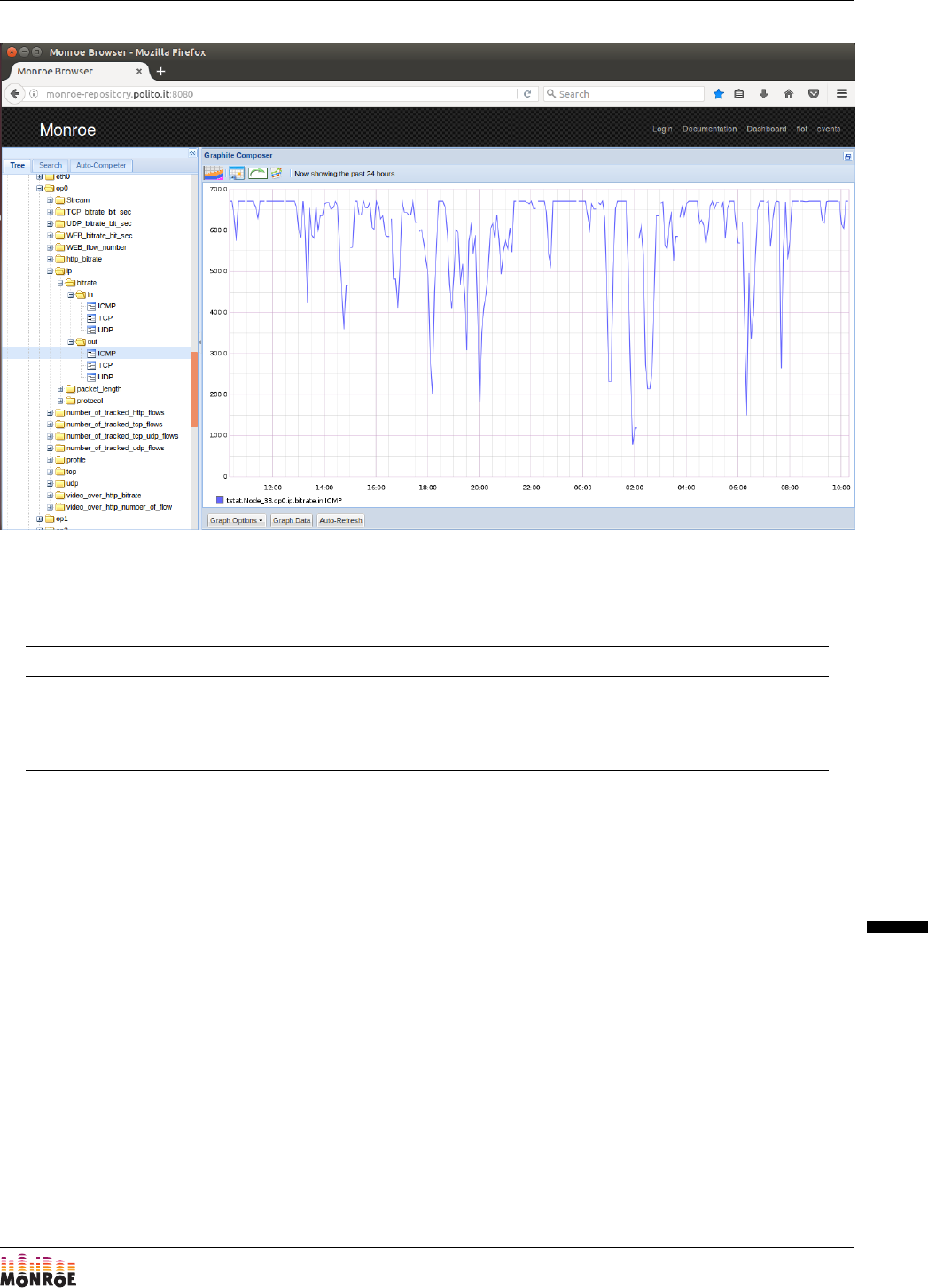Collapse the bitrate folder node
The image size is (928, 1288).
[x=60, y=283]
